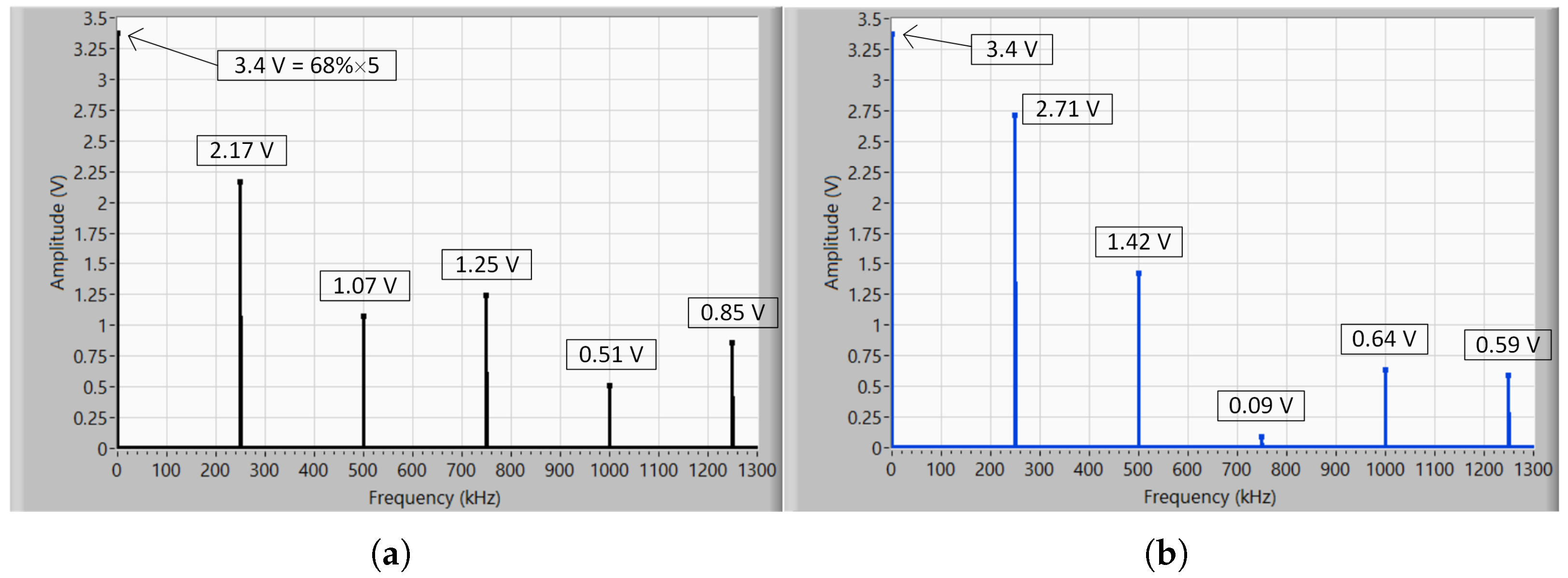
Task: Click the (a) subfigure caption
Action: click(x=390, y=554)
